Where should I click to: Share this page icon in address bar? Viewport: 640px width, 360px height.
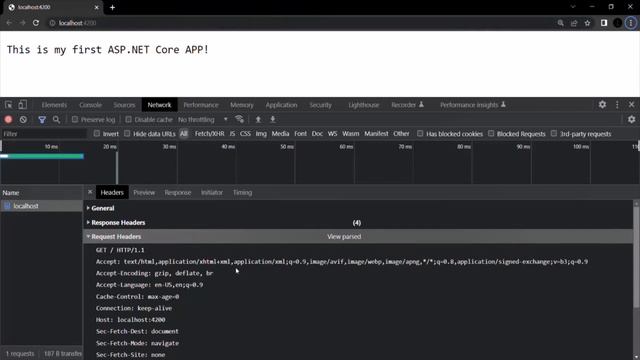click(x=574, y=23)
